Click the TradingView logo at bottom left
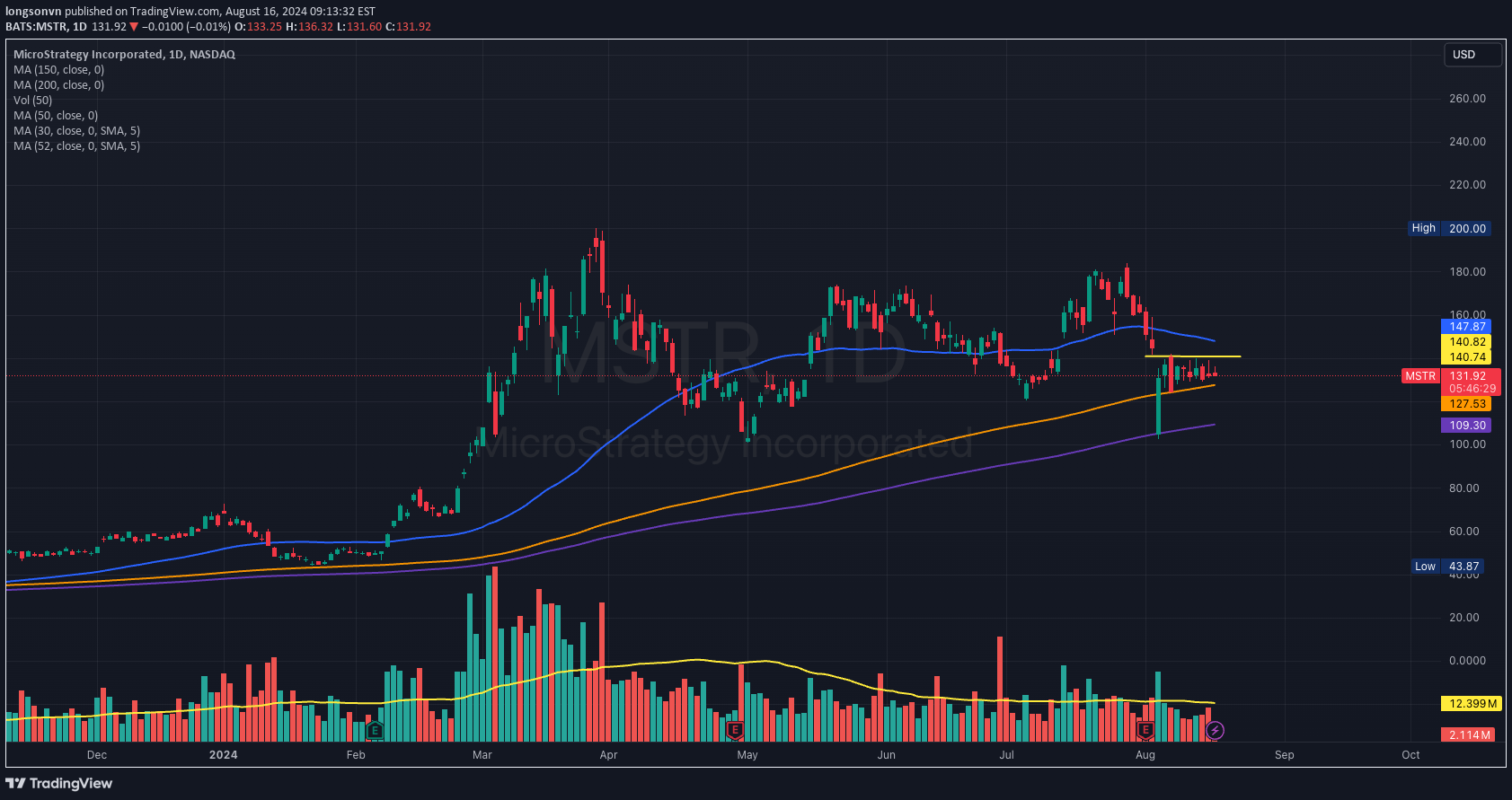Viewport: 1512px width, 800px height. point(59,783)
